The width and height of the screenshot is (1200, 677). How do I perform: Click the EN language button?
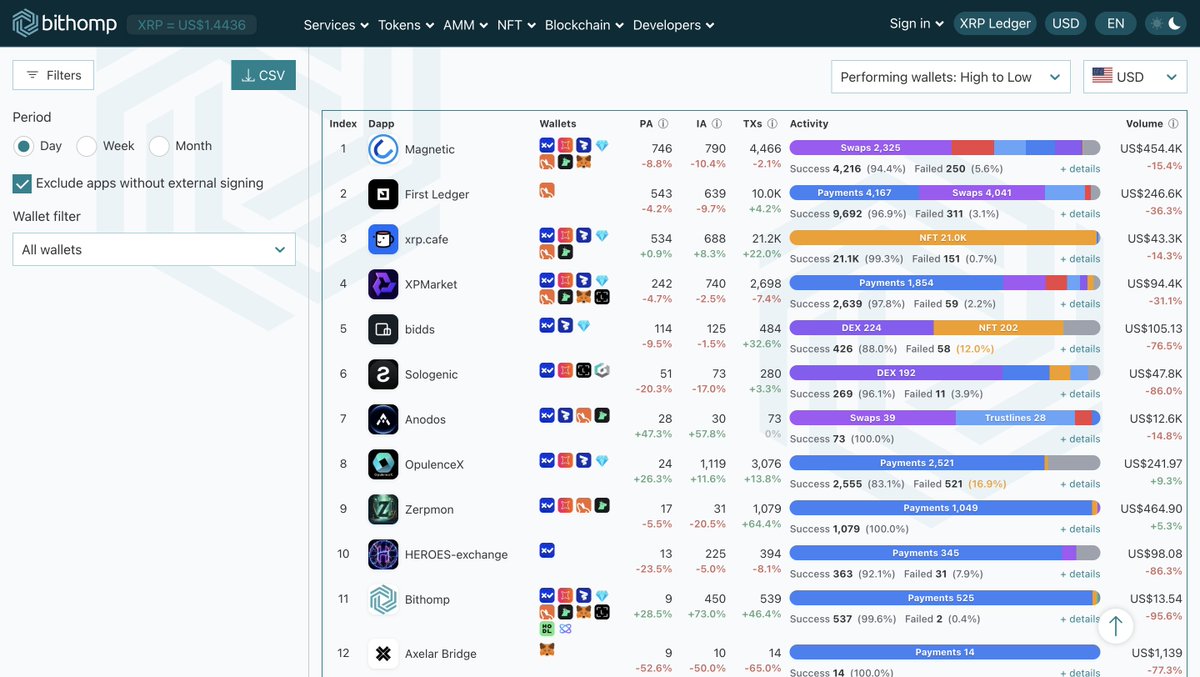tap(1116, 23)
